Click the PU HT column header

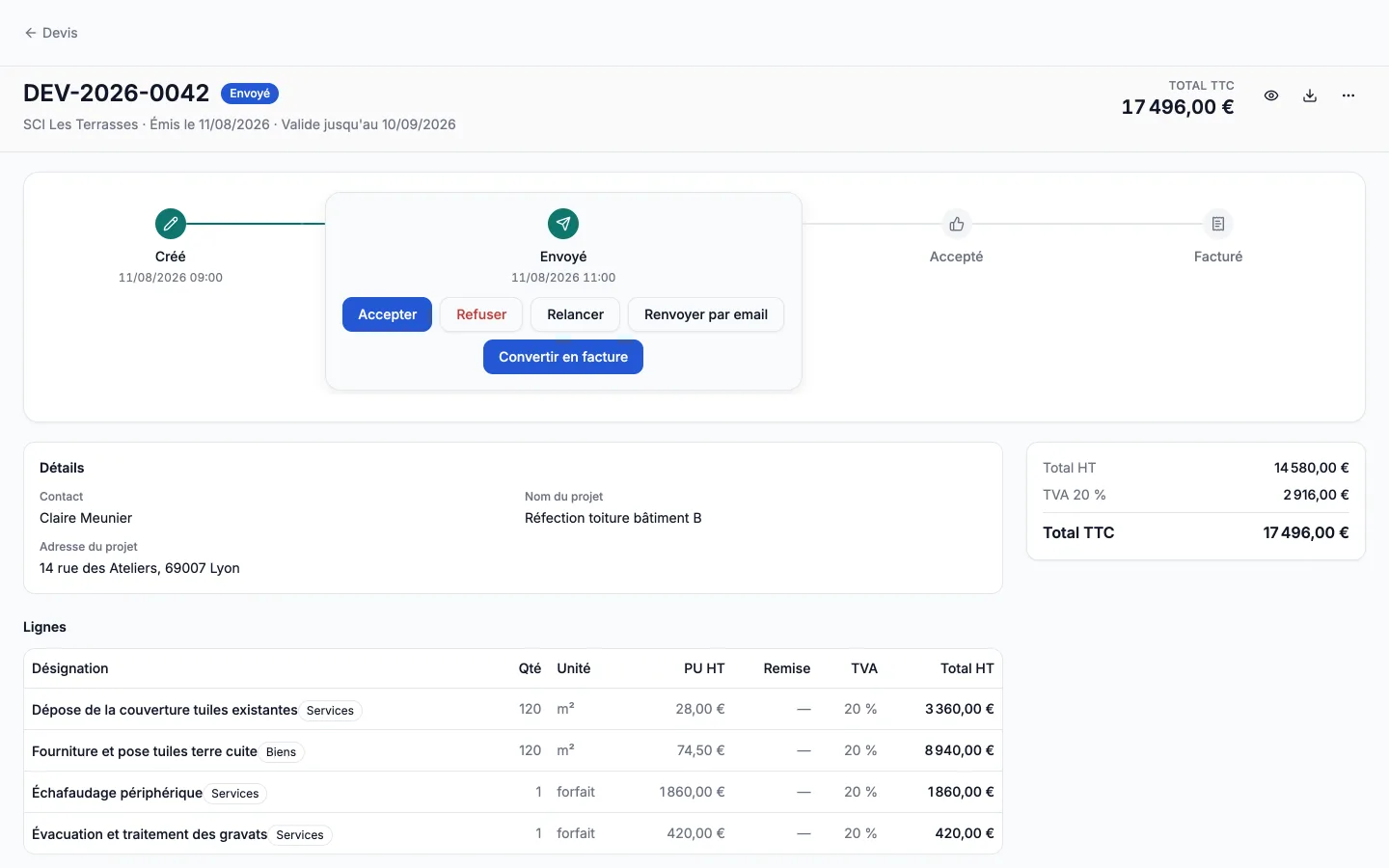point(704,668)
